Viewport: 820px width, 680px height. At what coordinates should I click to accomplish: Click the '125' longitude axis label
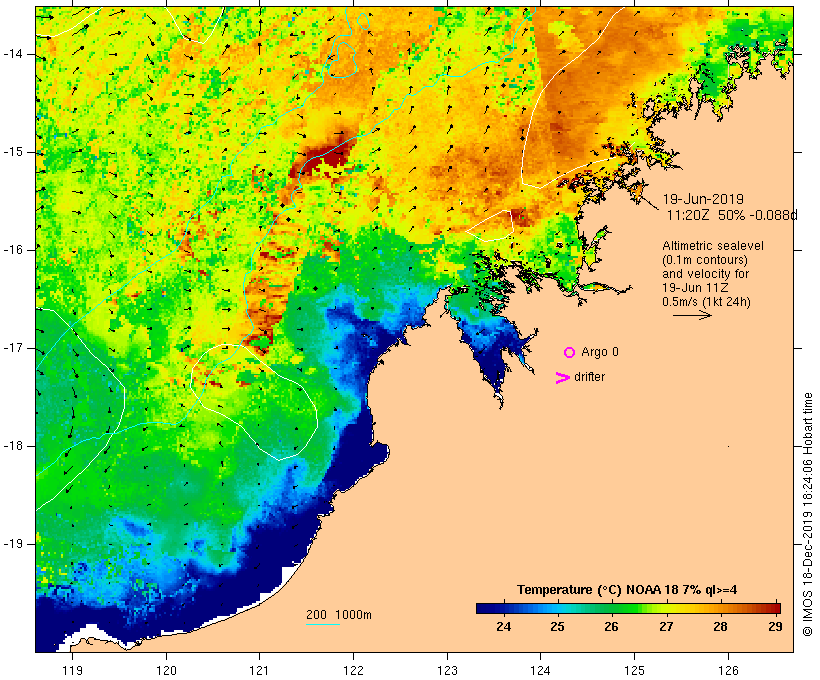635,670
